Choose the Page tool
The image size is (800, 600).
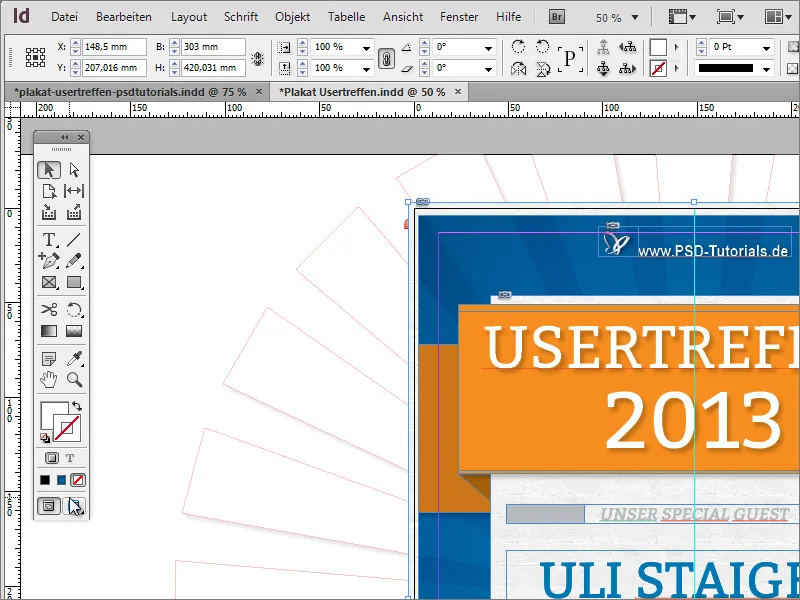49,191
